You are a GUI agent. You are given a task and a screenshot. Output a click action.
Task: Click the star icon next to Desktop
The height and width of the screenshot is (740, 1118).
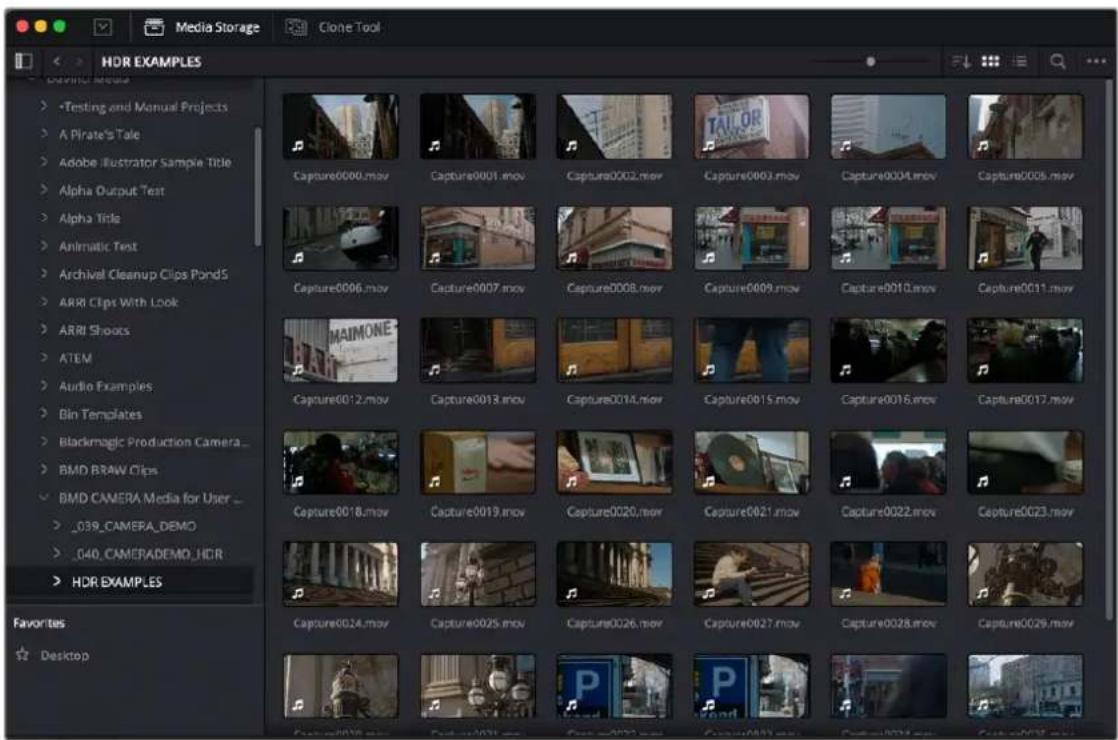[22, 654]
